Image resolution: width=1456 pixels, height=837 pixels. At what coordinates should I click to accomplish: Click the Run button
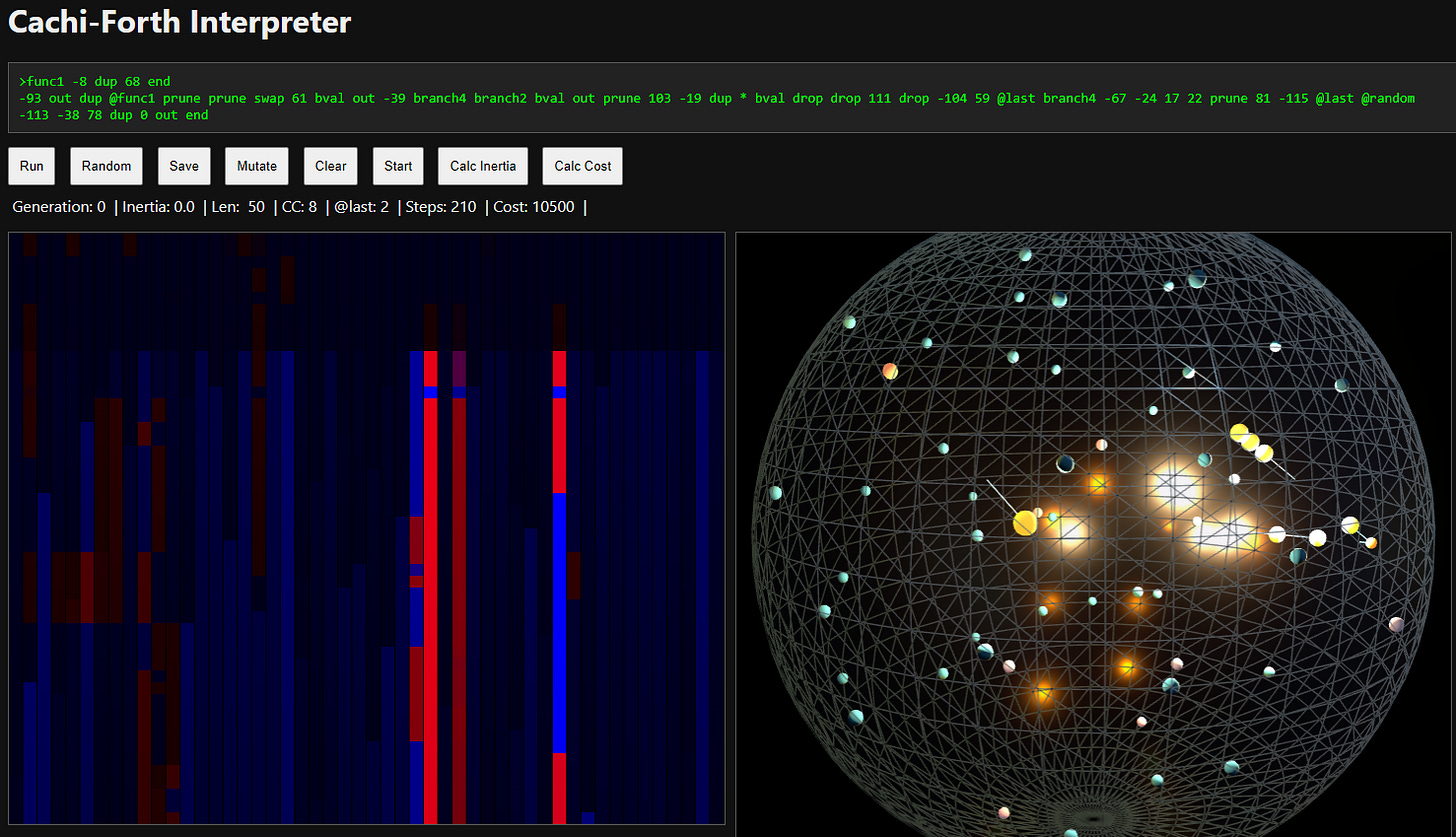click(x=31, y=166)
